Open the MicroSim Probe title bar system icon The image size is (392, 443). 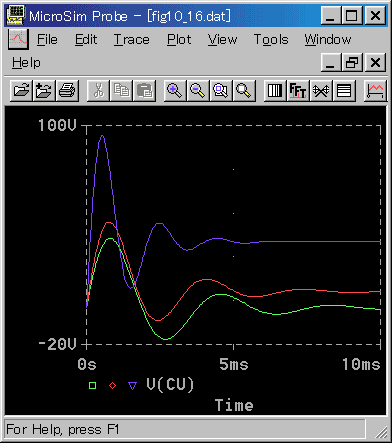pyautogui.click(x=16, y=15)
